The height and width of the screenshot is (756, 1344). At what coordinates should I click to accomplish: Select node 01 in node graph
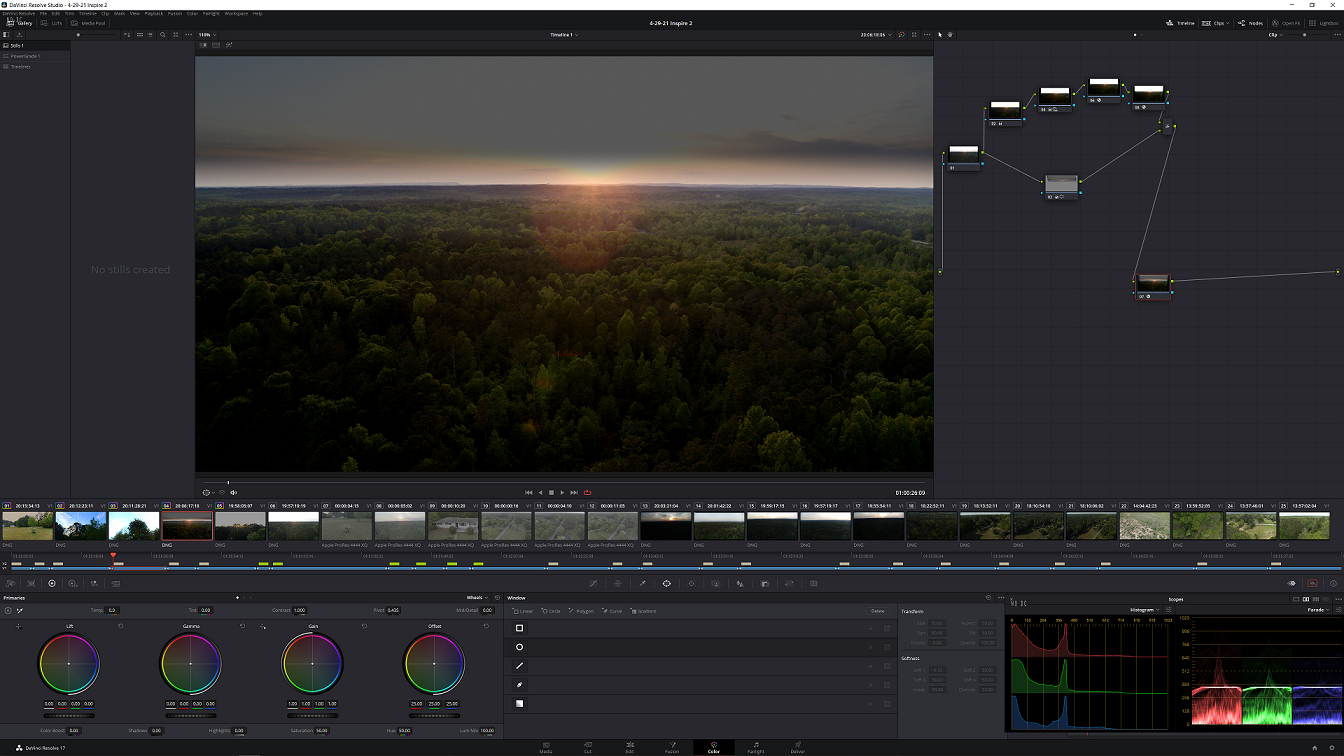pyautogui.click(x=964, y=157)
